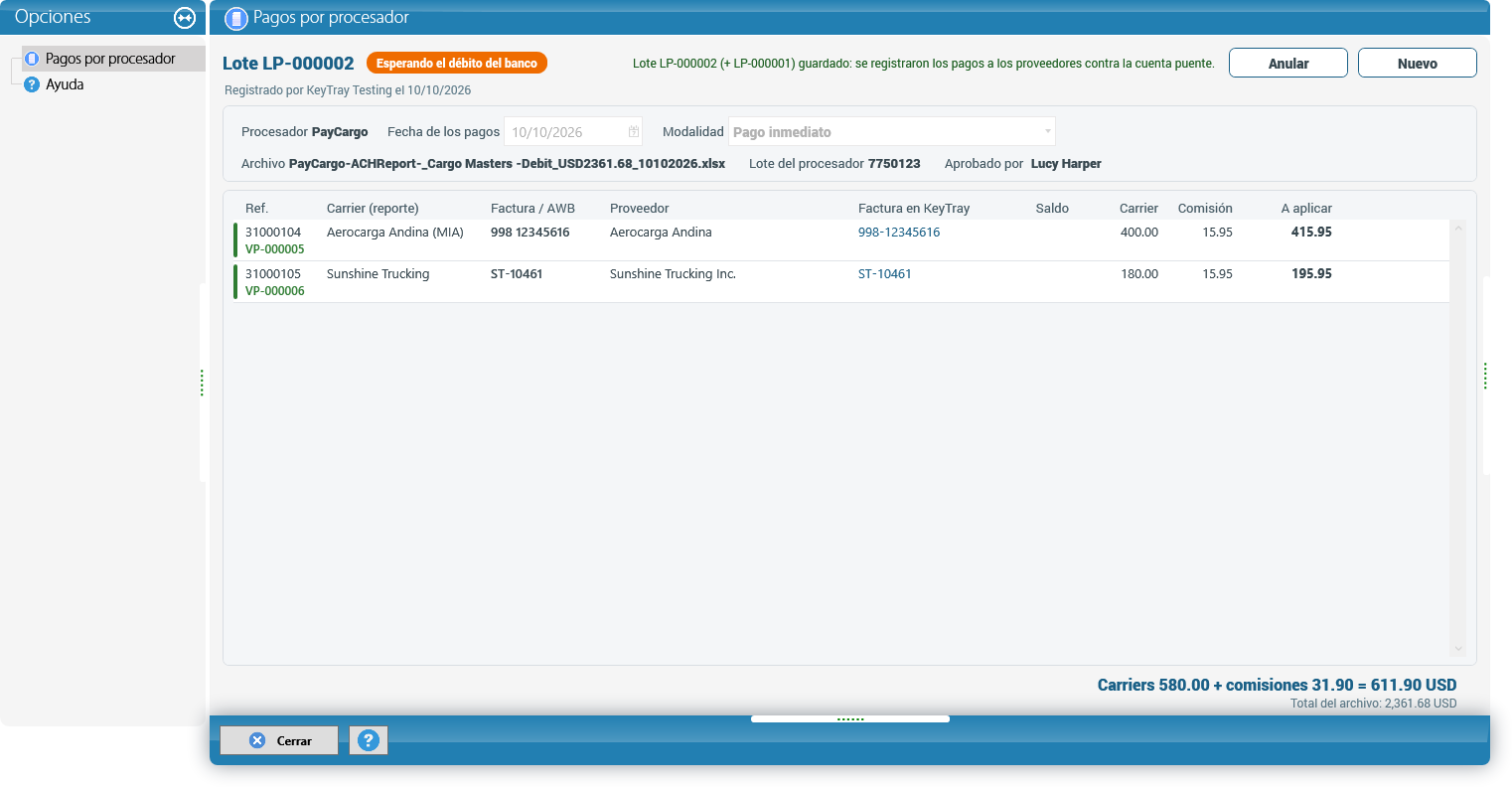Click the Pagos por procesador sidebar icon
Screen dimensions: 1512x787
pos(32,59)
